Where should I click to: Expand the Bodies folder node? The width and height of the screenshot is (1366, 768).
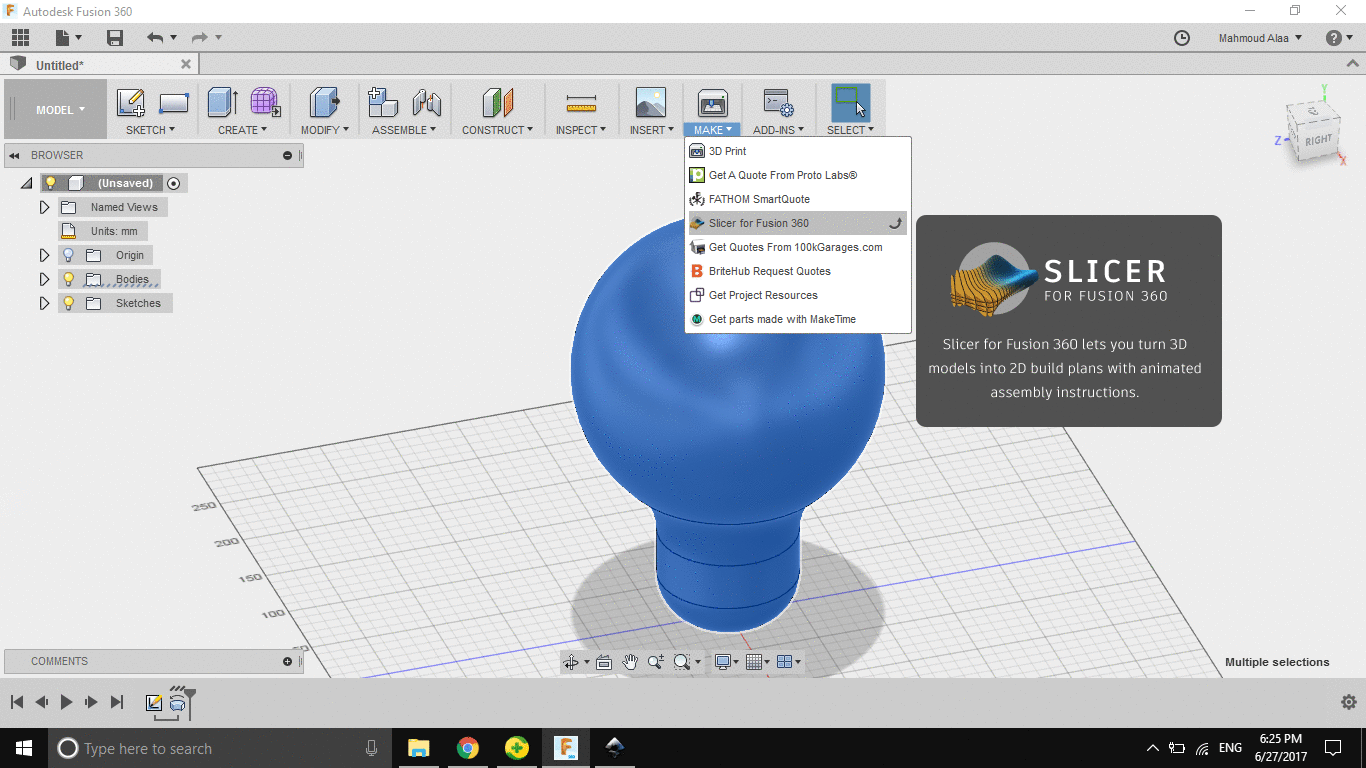point(44,279)
